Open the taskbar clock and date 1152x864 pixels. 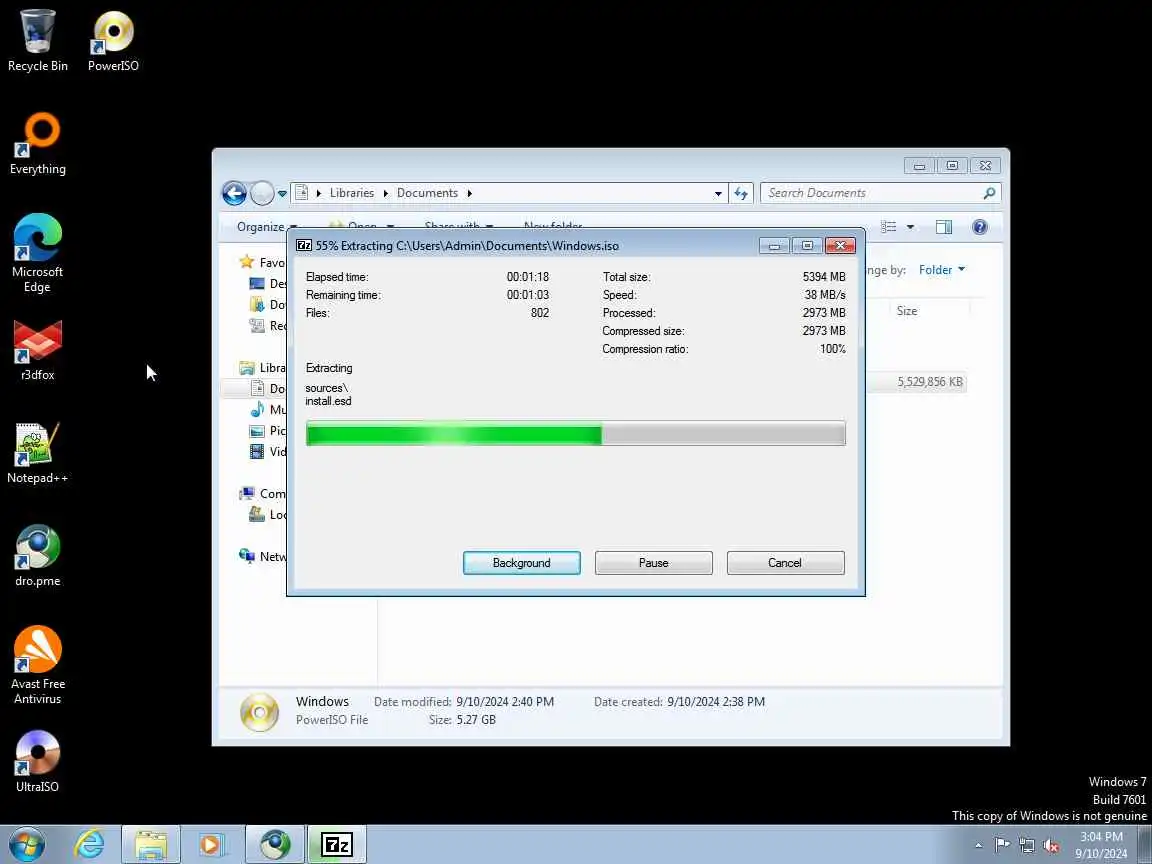1101,845
